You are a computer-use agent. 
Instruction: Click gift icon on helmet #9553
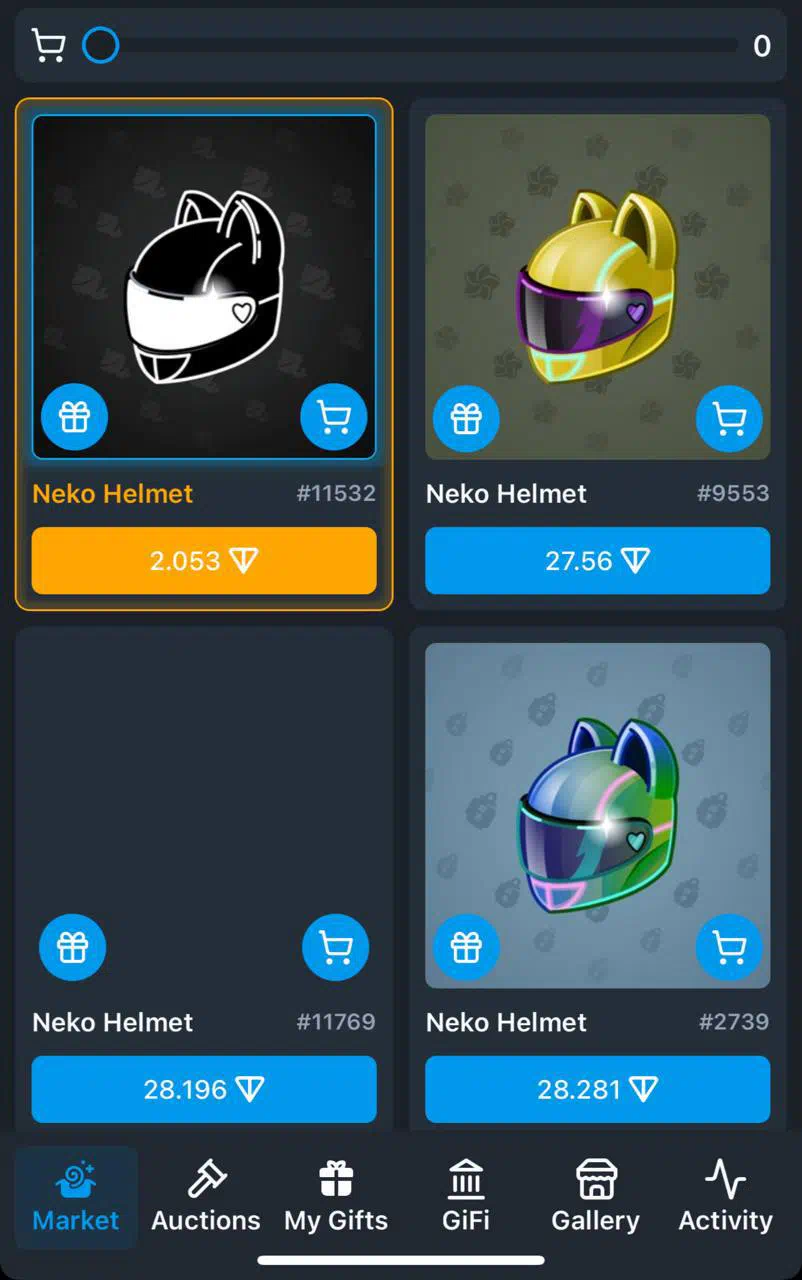[x=466, y=419]
